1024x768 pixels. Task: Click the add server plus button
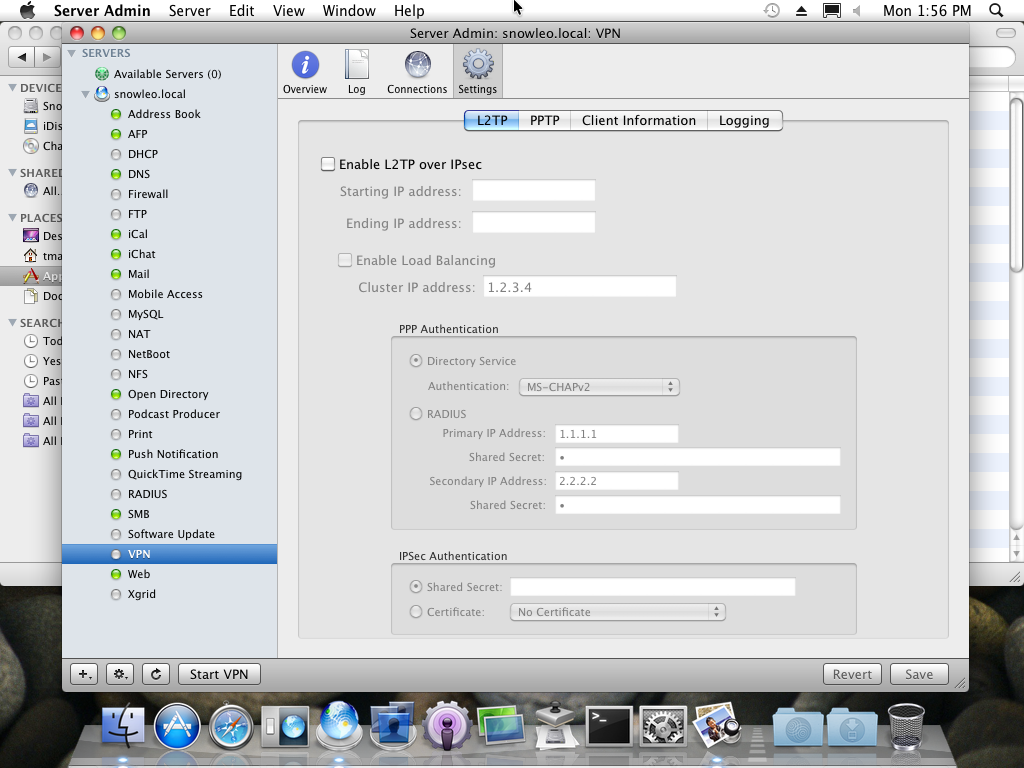(x=85, y=674)
